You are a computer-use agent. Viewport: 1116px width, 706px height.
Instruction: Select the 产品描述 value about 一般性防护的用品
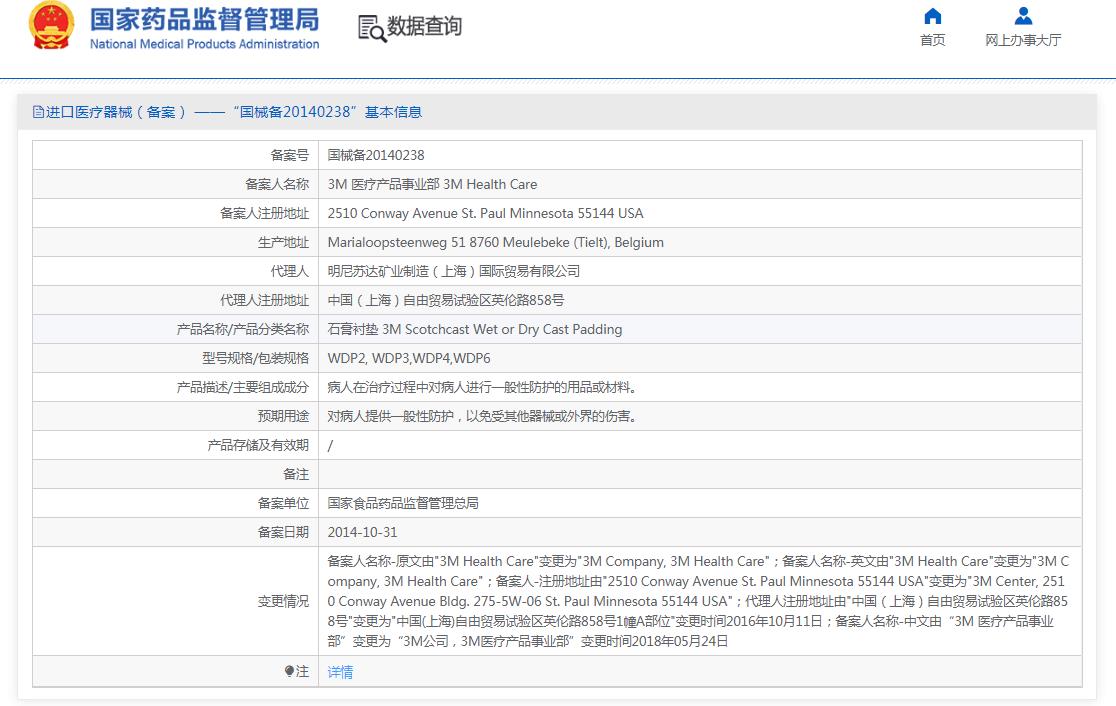click(482, 388)
